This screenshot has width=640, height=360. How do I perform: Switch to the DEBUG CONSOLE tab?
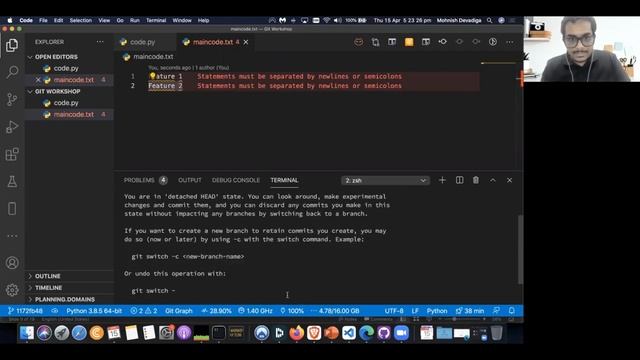point(236,180)
